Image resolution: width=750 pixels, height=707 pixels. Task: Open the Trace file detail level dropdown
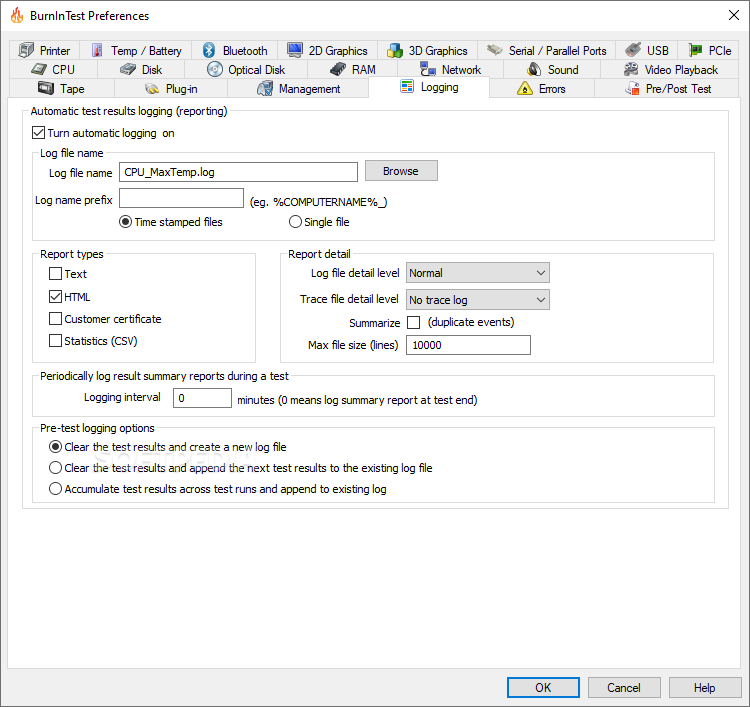click(477, 299)
